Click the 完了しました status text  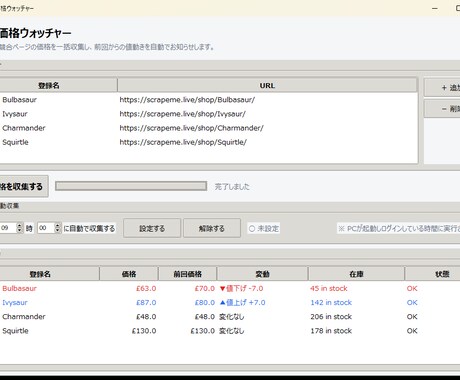click(232, 187)
